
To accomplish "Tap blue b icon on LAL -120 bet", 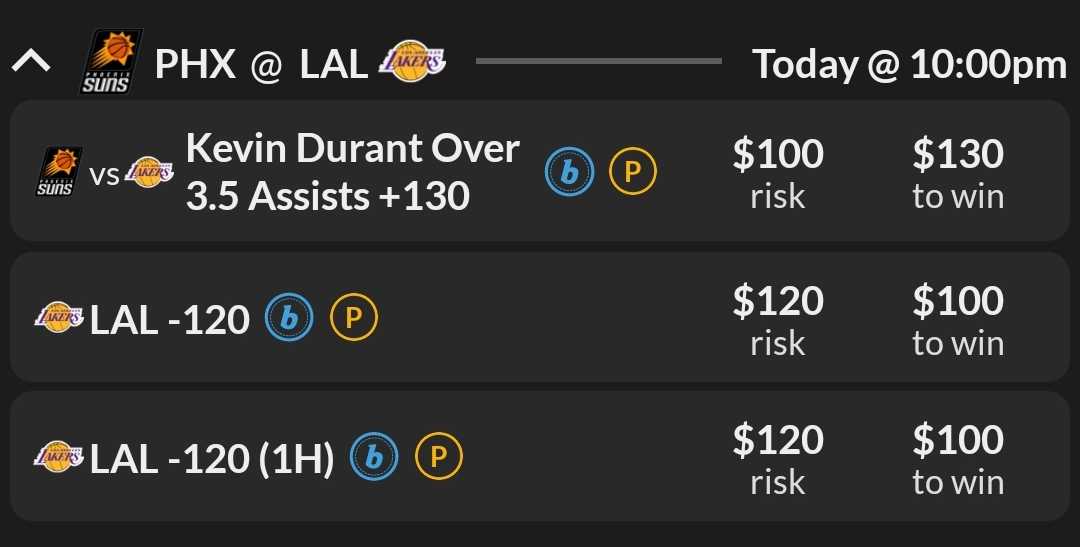I will [289, 318].
